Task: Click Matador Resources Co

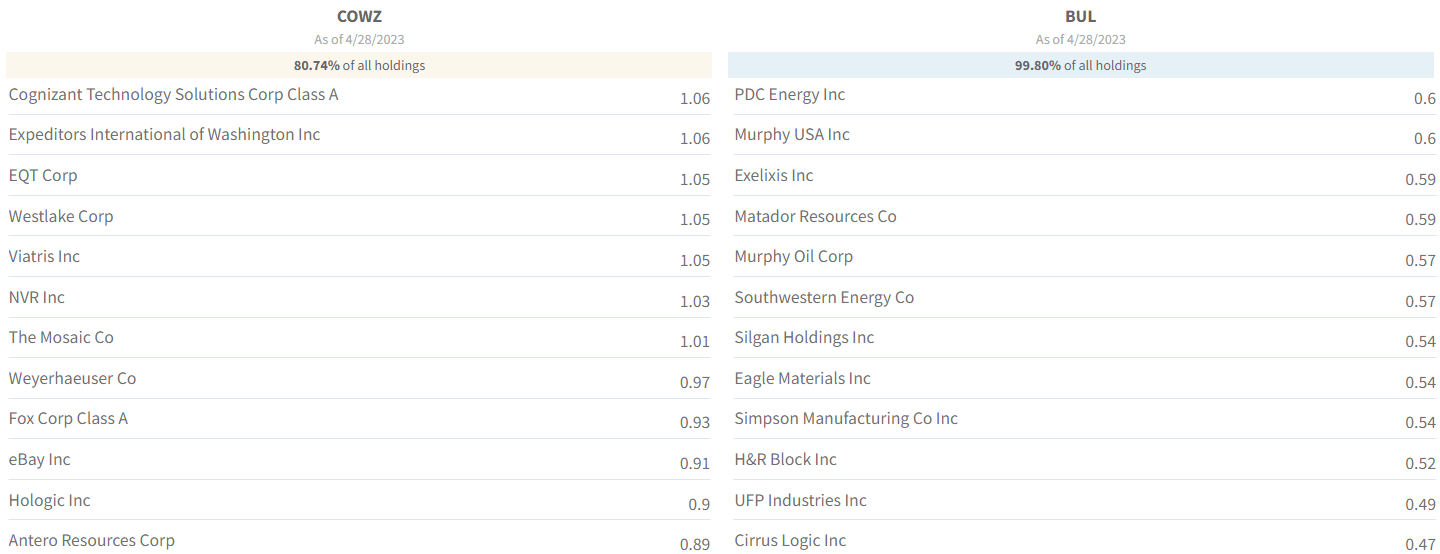Action: (815, 216)
